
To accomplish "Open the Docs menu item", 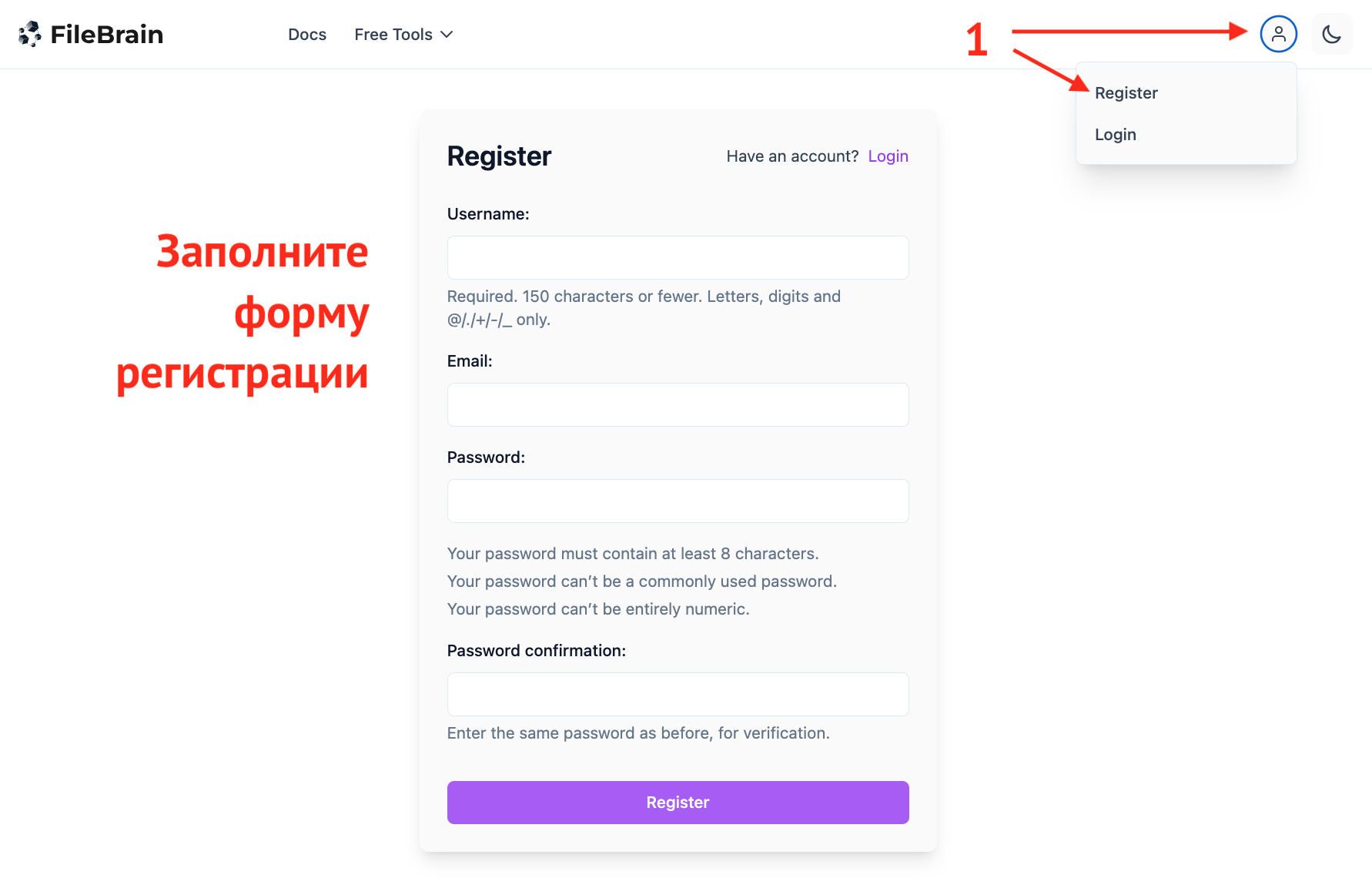I will (x=307, y=35).
